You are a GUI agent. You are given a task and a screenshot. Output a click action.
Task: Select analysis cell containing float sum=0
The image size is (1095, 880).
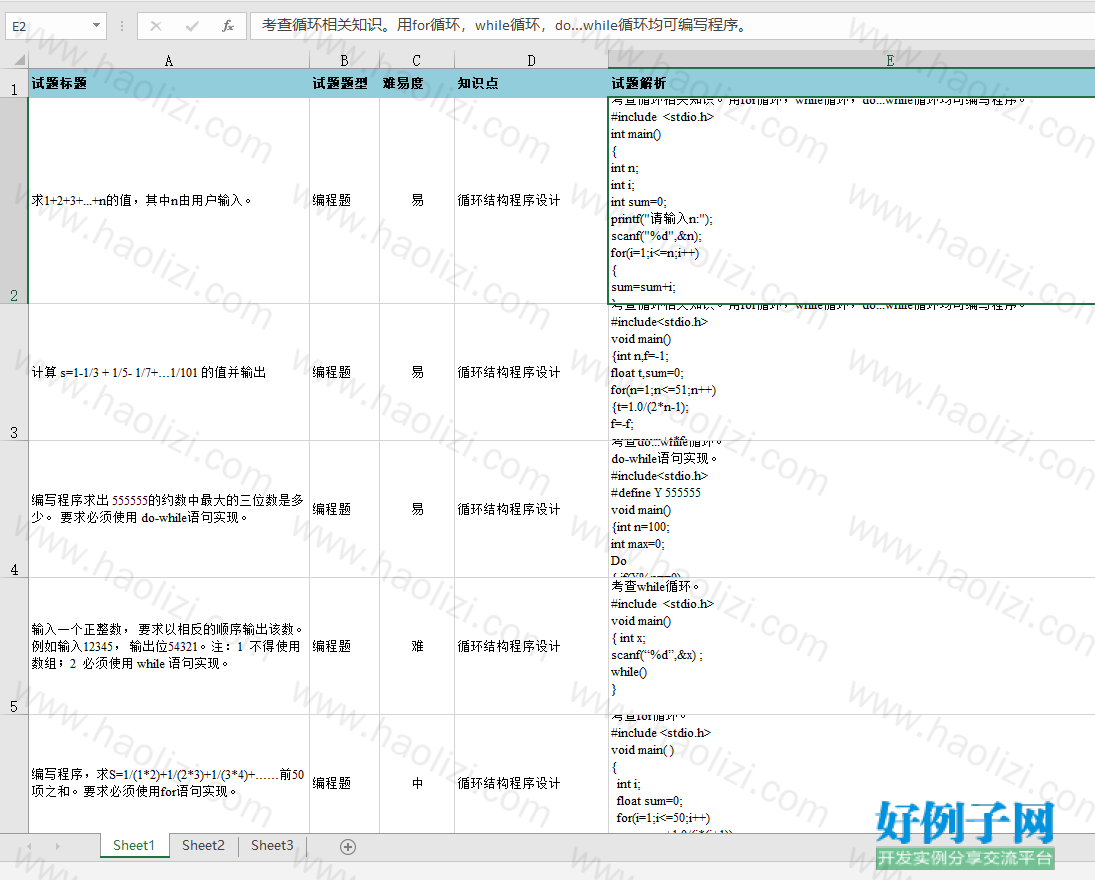point(852,774)
